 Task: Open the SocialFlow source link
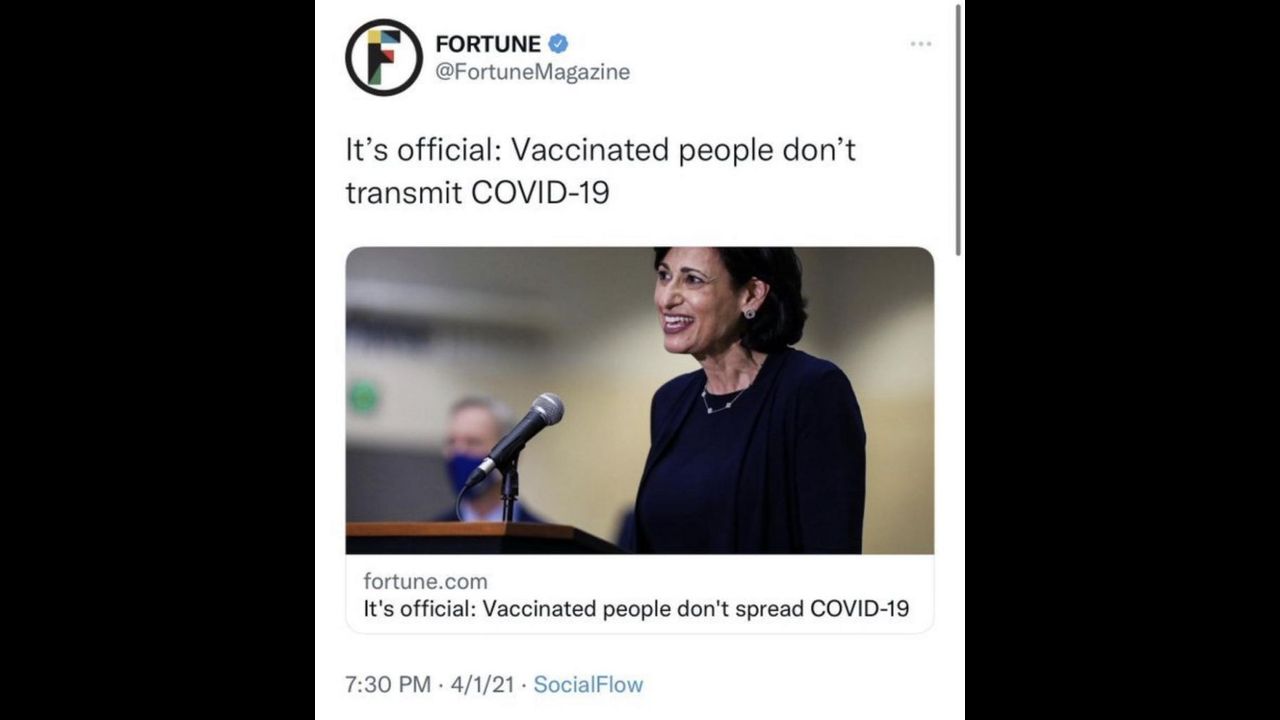588,685
